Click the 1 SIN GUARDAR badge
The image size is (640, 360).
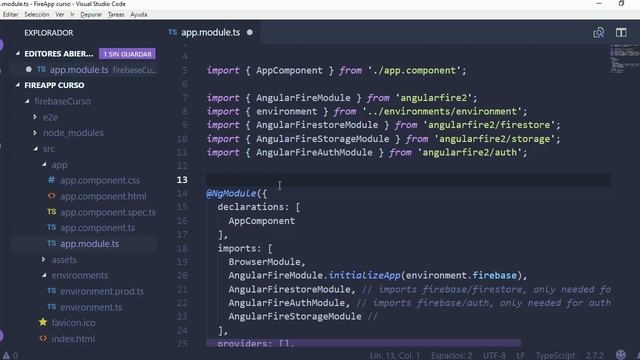coord(127,54)
